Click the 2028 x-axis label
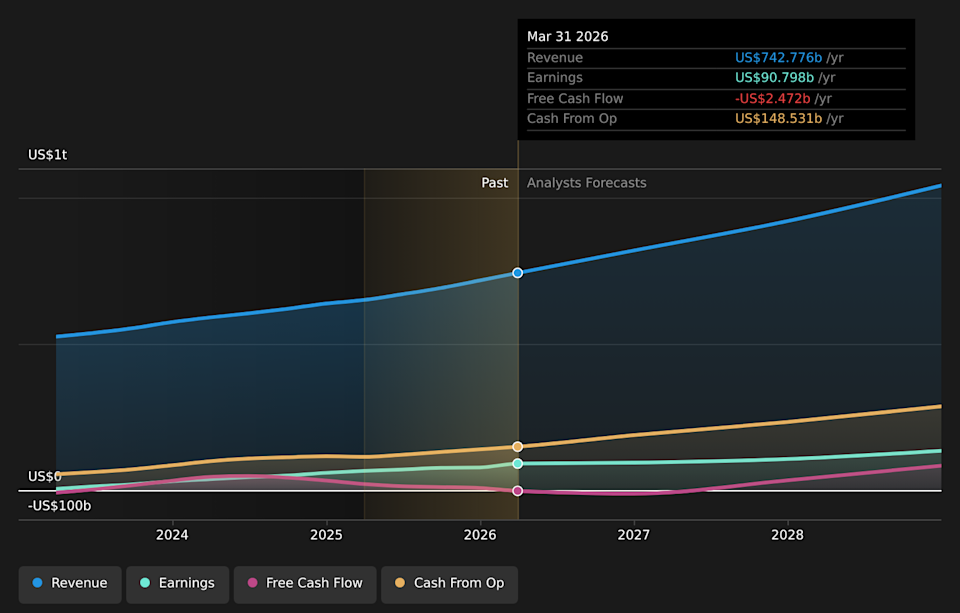Screen dimensions: 960x613 tap(787, 535)
